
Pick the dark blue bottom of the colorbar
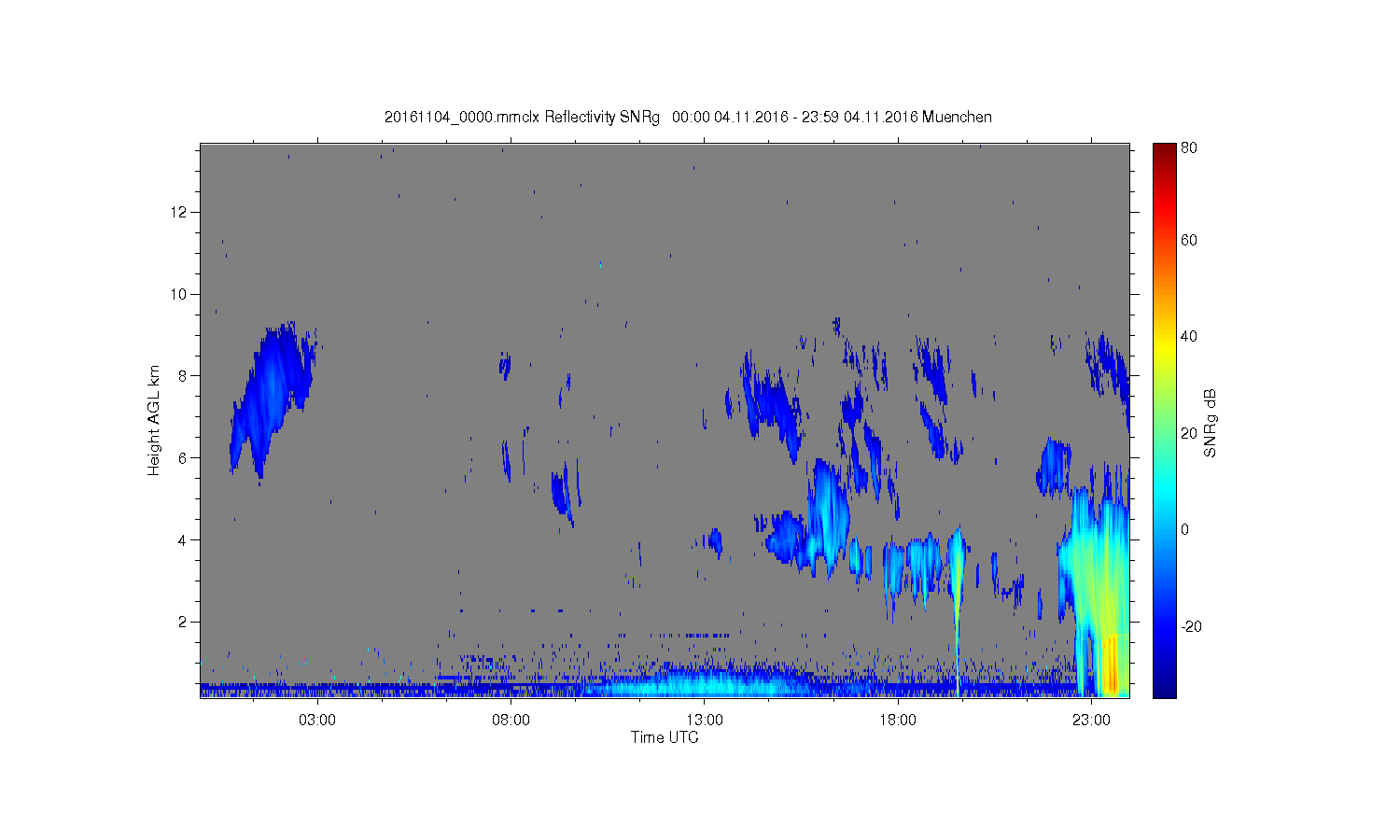(1164, 689)
